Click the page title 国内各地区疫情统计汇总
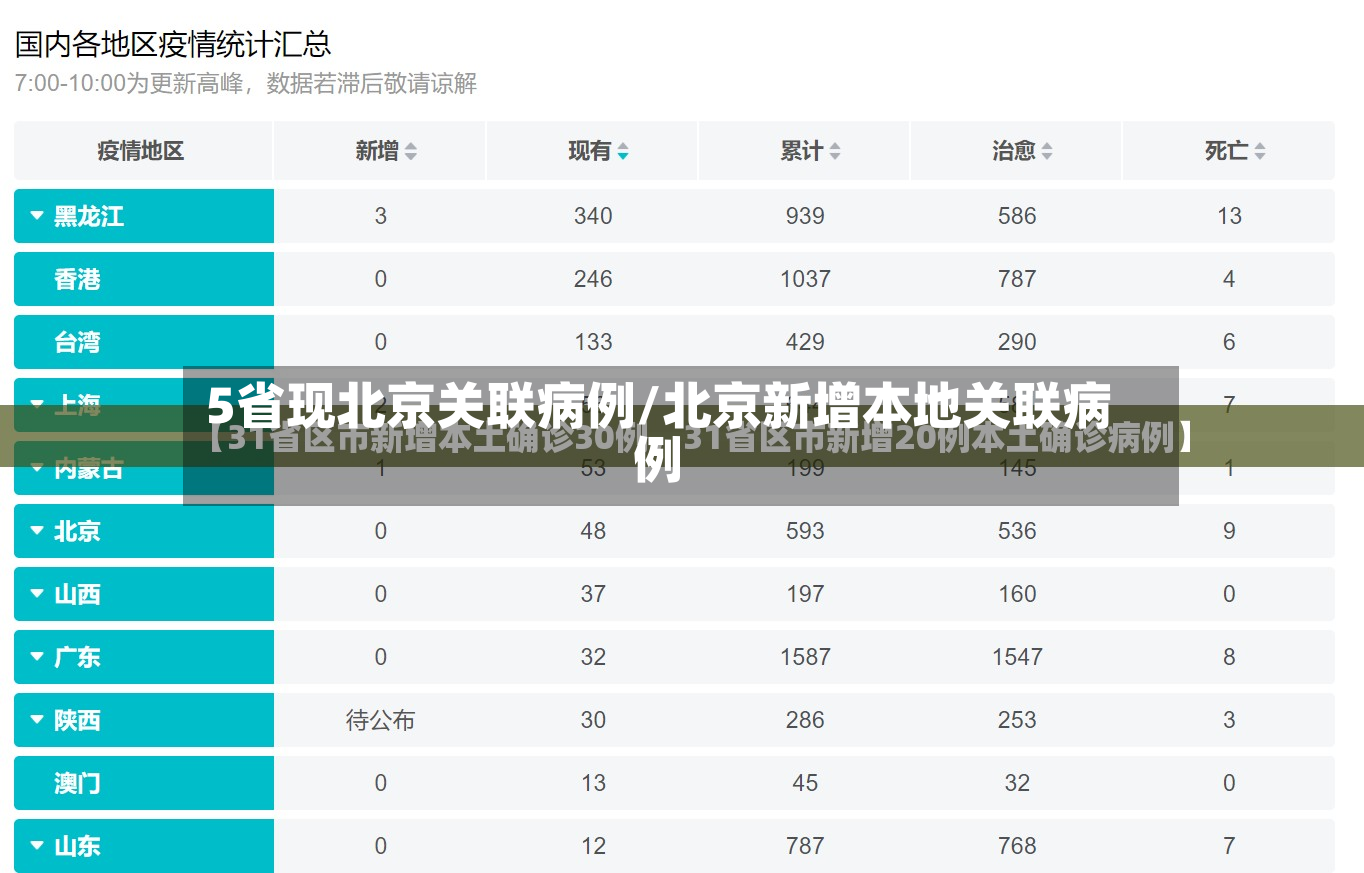 (173, 43)
